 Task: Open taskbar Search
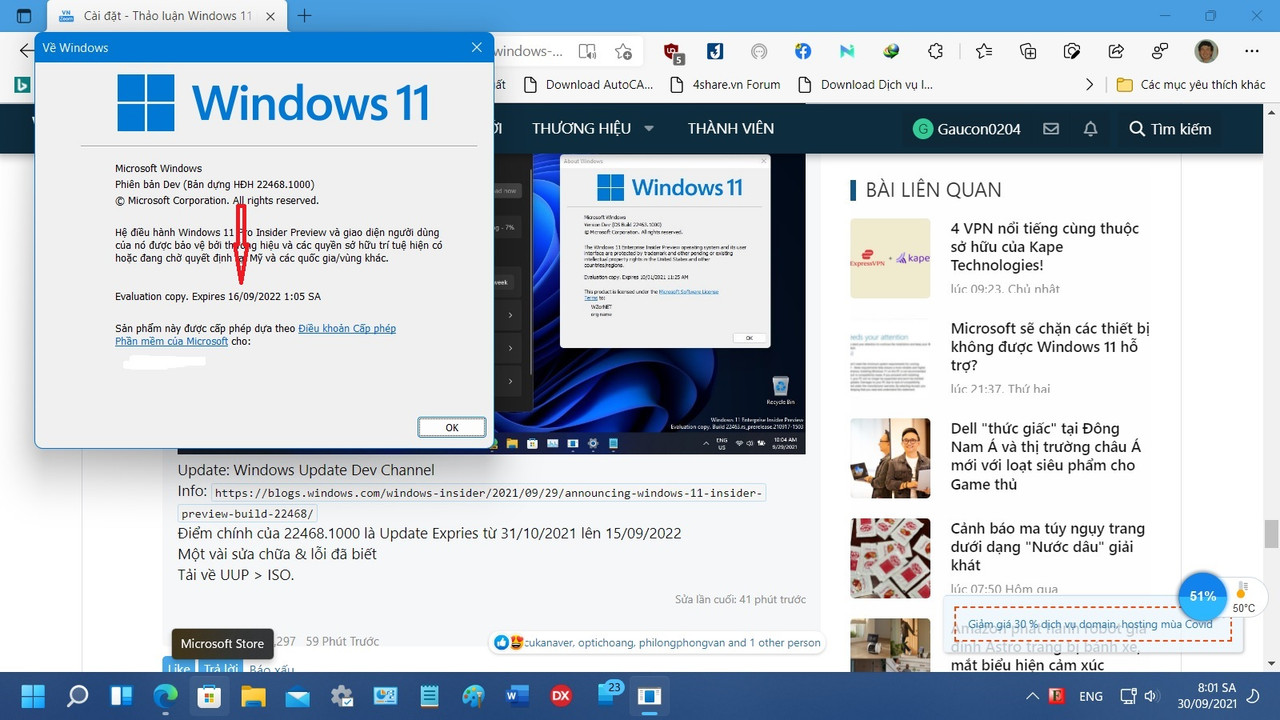click(x=77, y=696)
